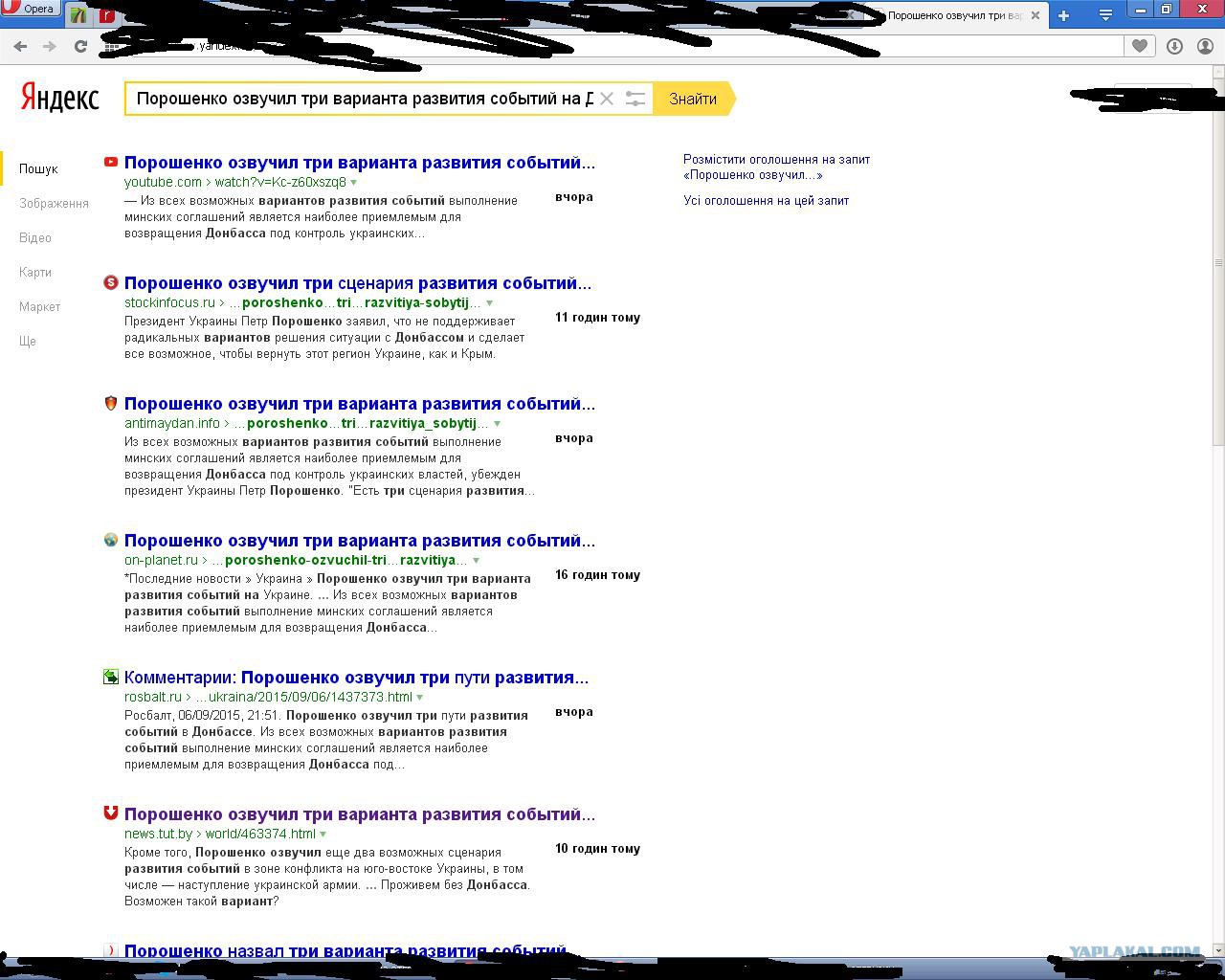Image resolution: width=1225 pixels, height=980 pixels.
Task: Switch to the Відео tab
Action: click(35, 237)
